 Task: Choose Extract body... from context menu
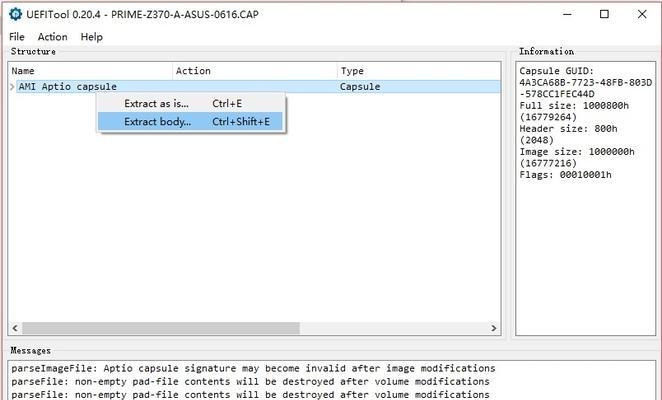190,122
